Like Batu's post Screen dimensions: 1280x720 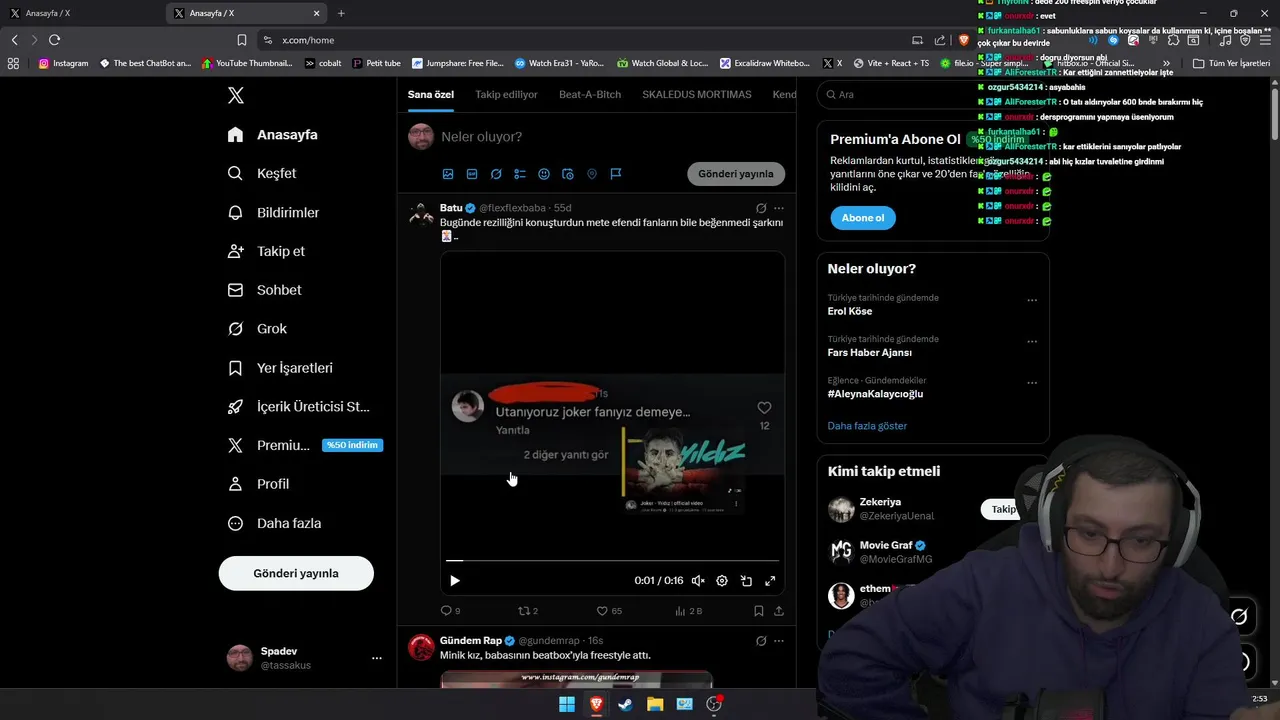608,611
